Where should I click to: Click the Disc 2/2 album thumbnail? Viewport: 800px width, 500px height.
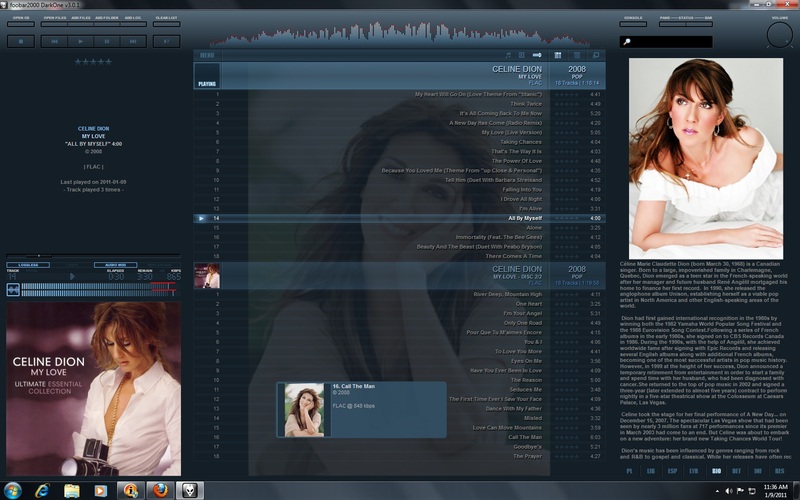207,276
